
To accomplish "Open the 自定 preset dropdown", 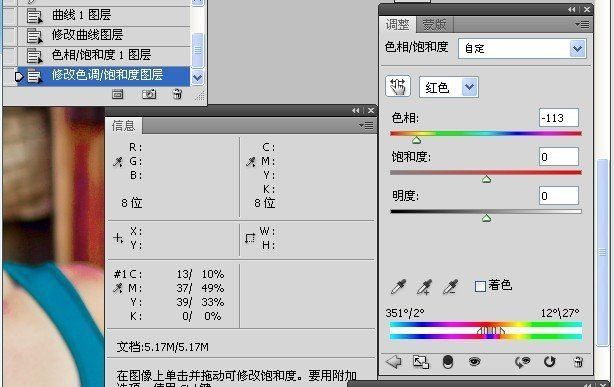I will (522, 49).
